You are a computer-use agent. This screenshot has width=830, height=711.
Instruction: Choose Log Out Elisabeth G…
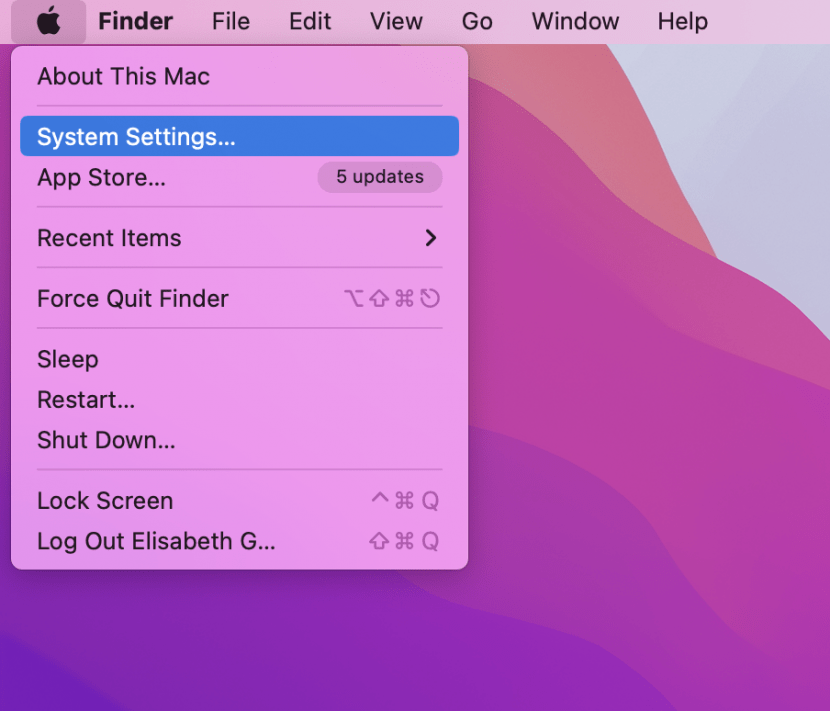(239, 541)
